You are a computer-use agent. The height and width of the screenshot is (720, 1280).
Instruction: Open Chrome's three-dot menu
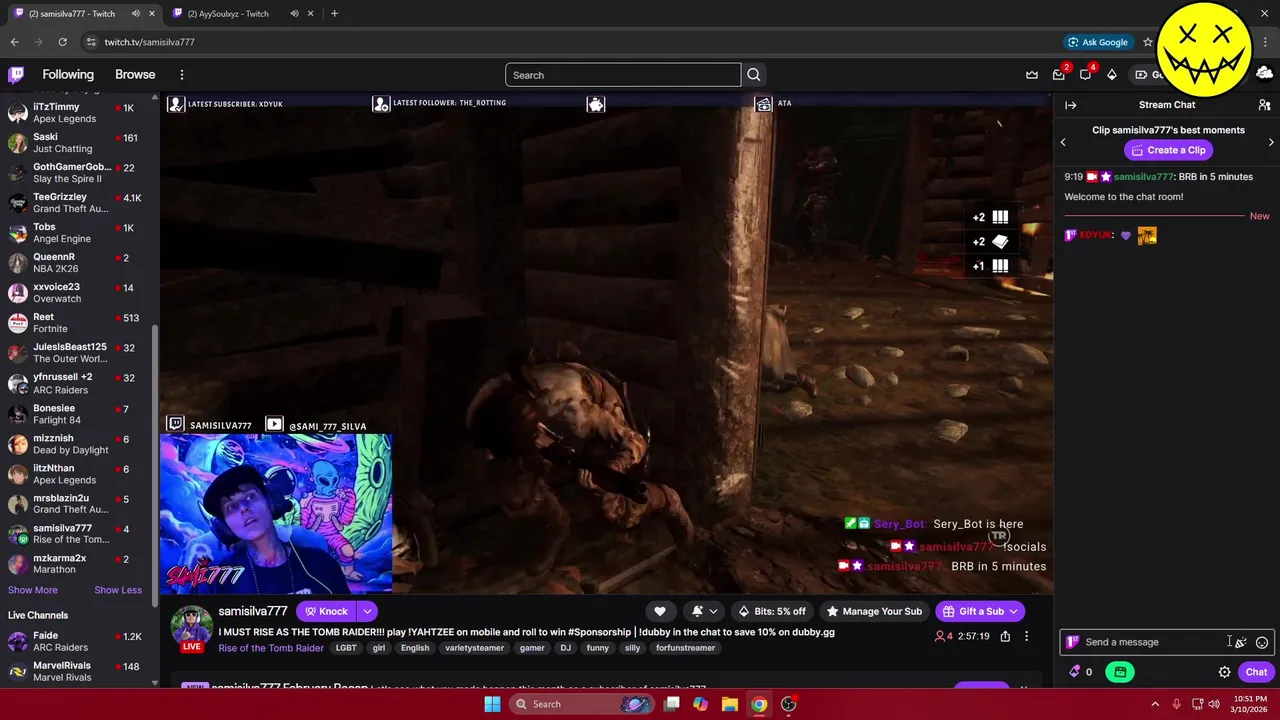click(1266, 42)
